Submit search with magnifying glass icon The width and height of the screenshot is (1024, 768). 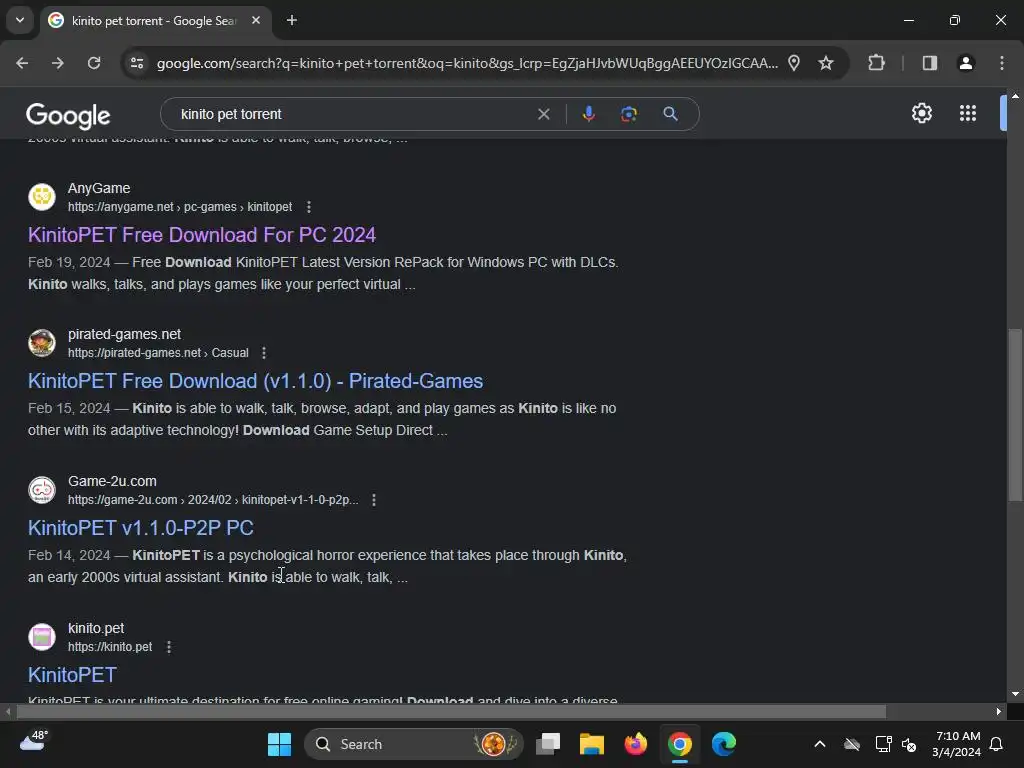click(x=670, y=114)
